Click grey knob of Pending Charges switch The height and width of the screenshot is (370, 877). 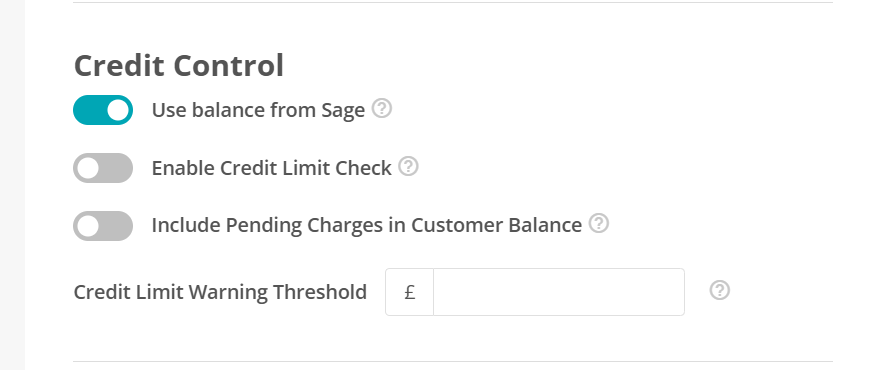click(88, 226)
